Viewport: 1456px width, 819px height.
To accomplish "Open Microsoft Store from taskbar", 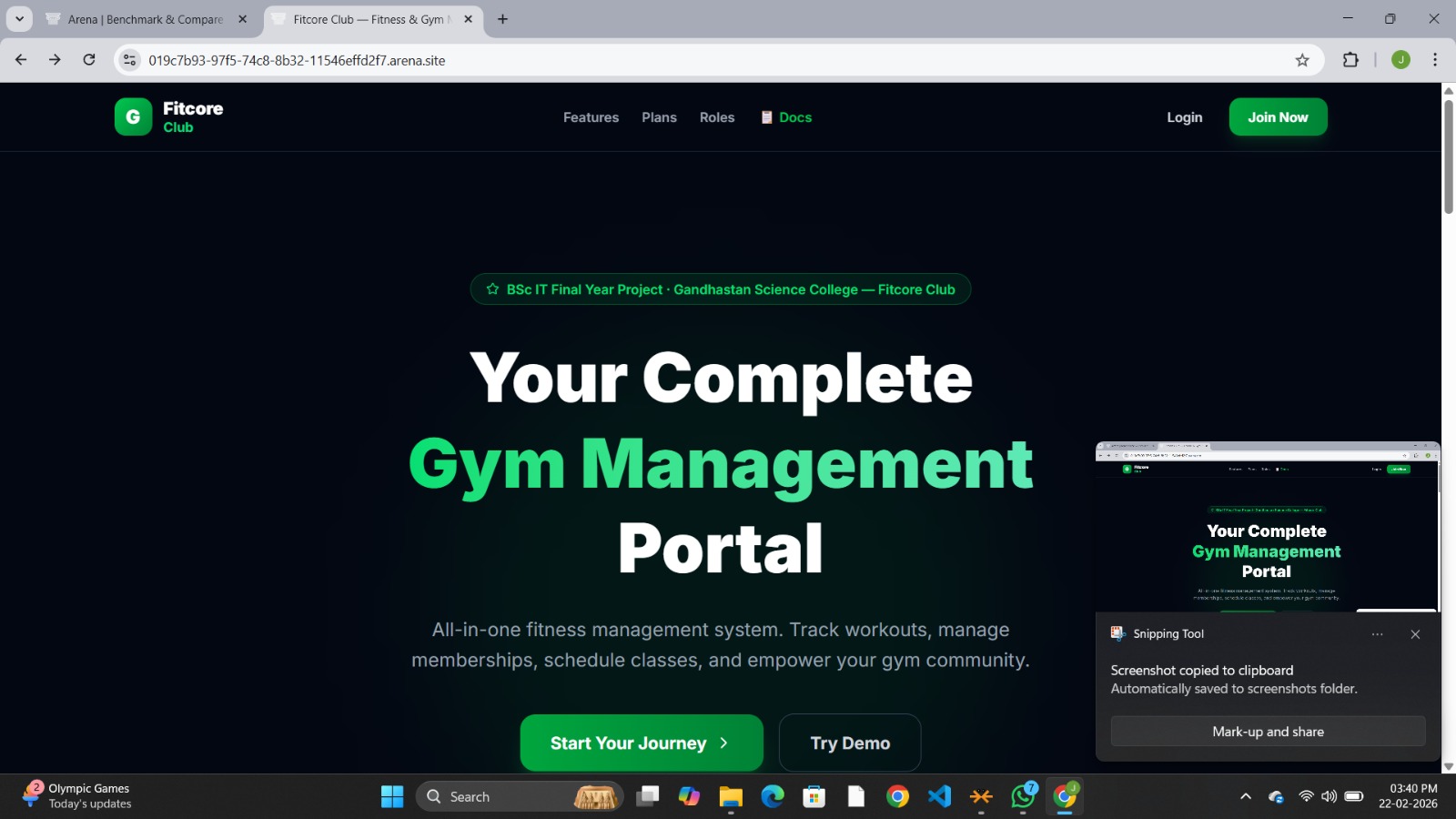I will pyautogui.click(x=814, y=797).
